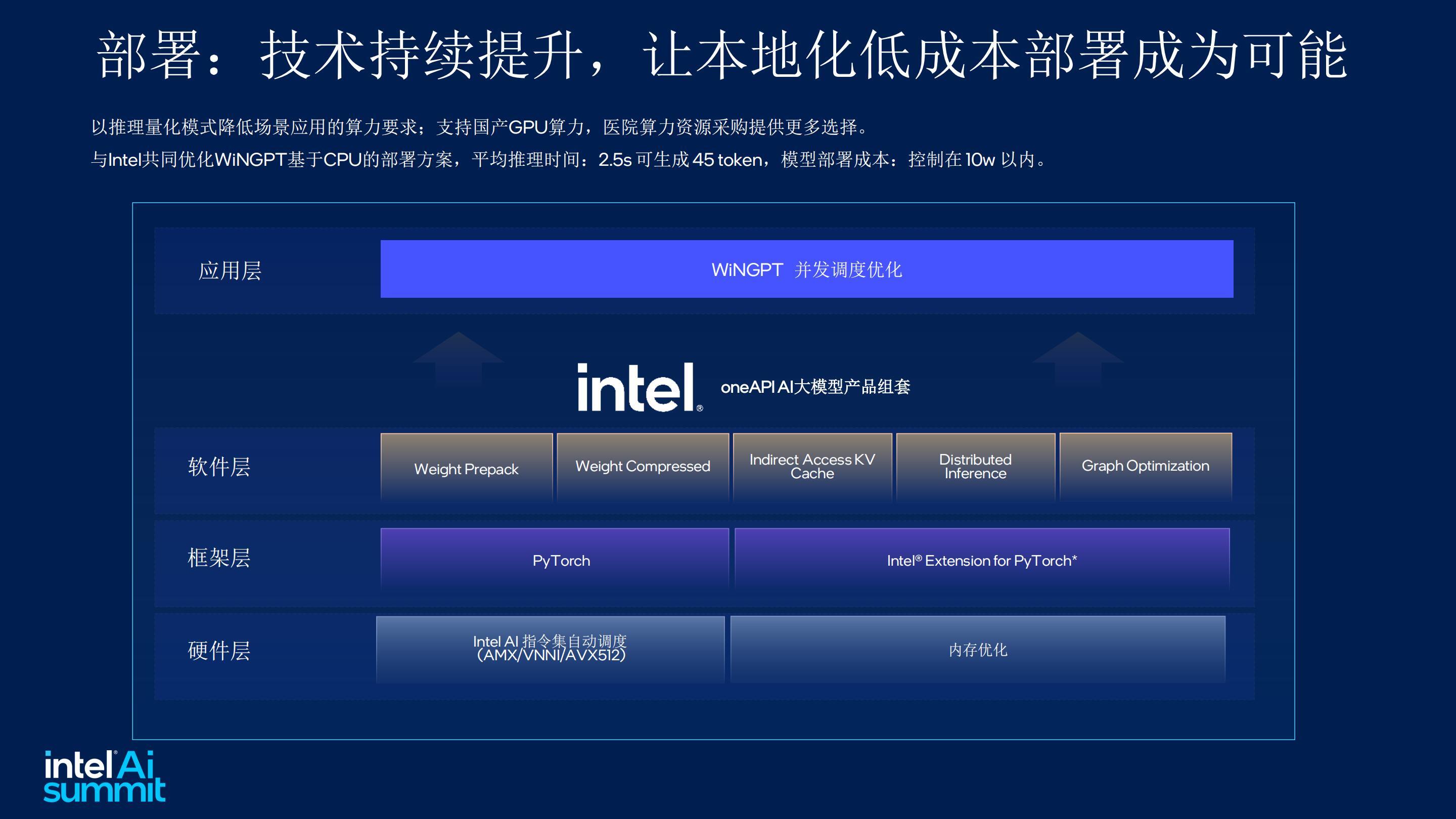
Task: Select the Graph Optimization box
Action: [x=1146, y=468]
